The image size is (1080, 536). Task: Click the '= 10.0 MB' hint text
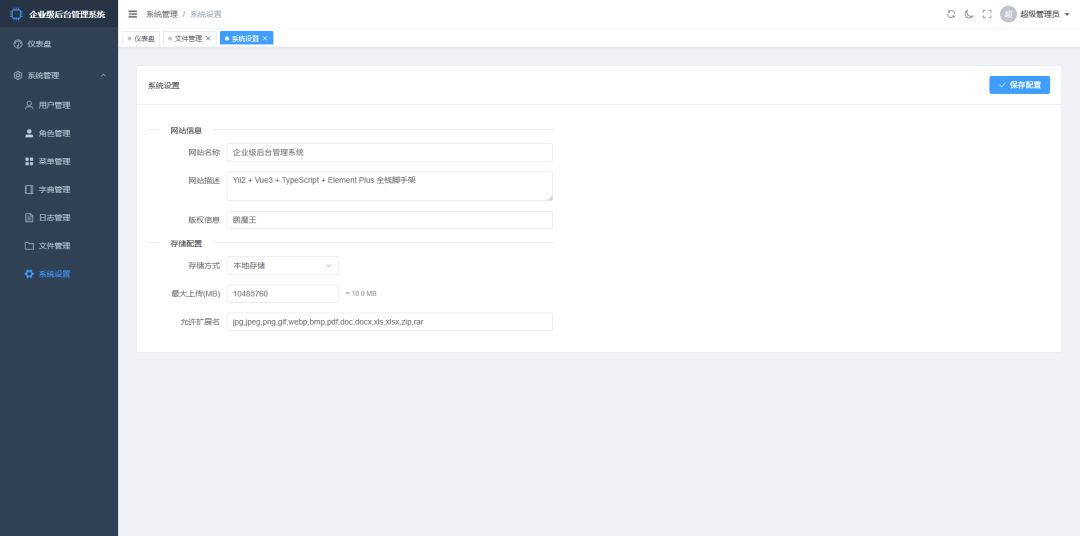click(361, 293)
